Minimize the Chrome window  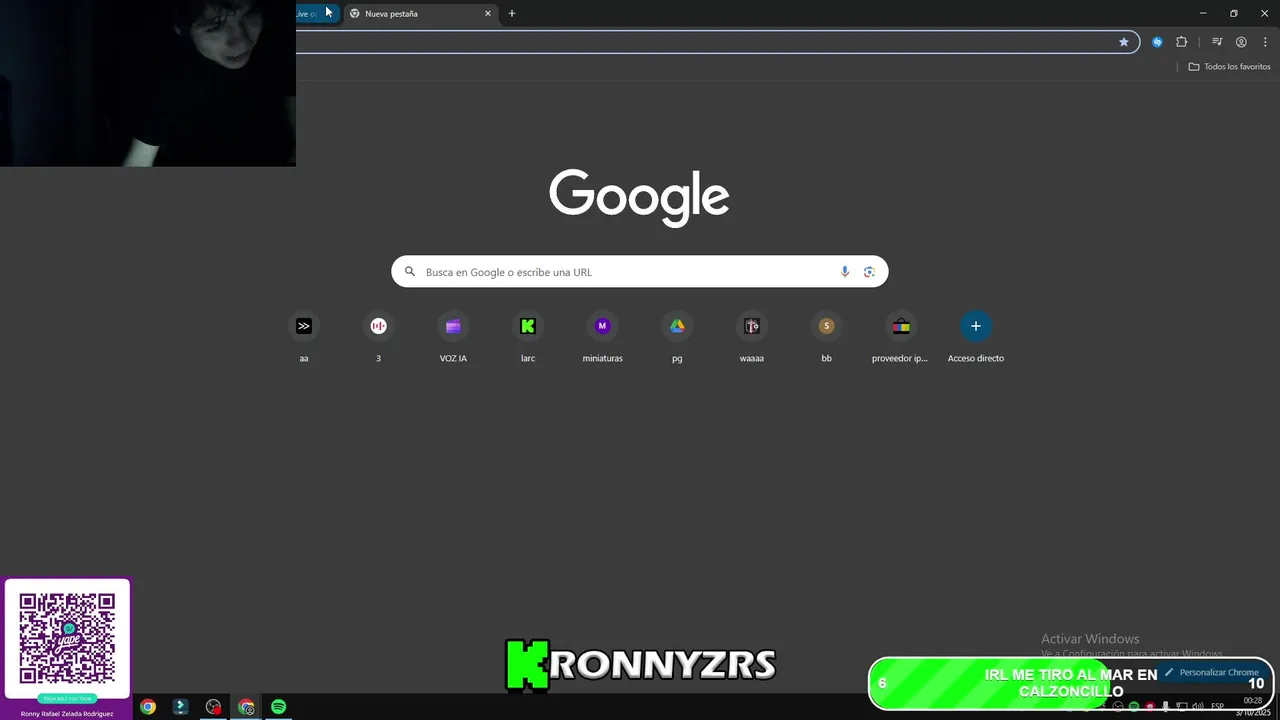pyautogui.click(x=1203, y=13)
